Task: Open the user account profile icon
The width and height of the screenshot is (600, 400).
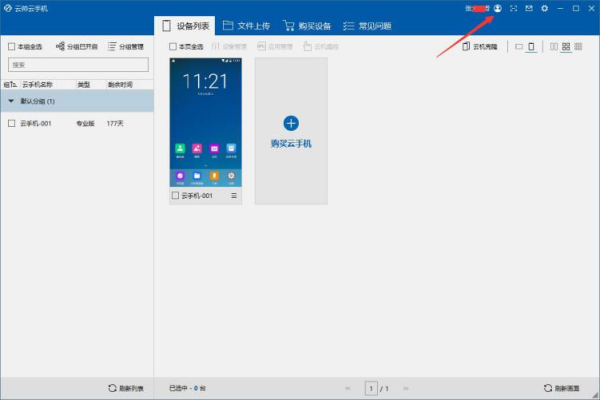Action: pos(498,8)
